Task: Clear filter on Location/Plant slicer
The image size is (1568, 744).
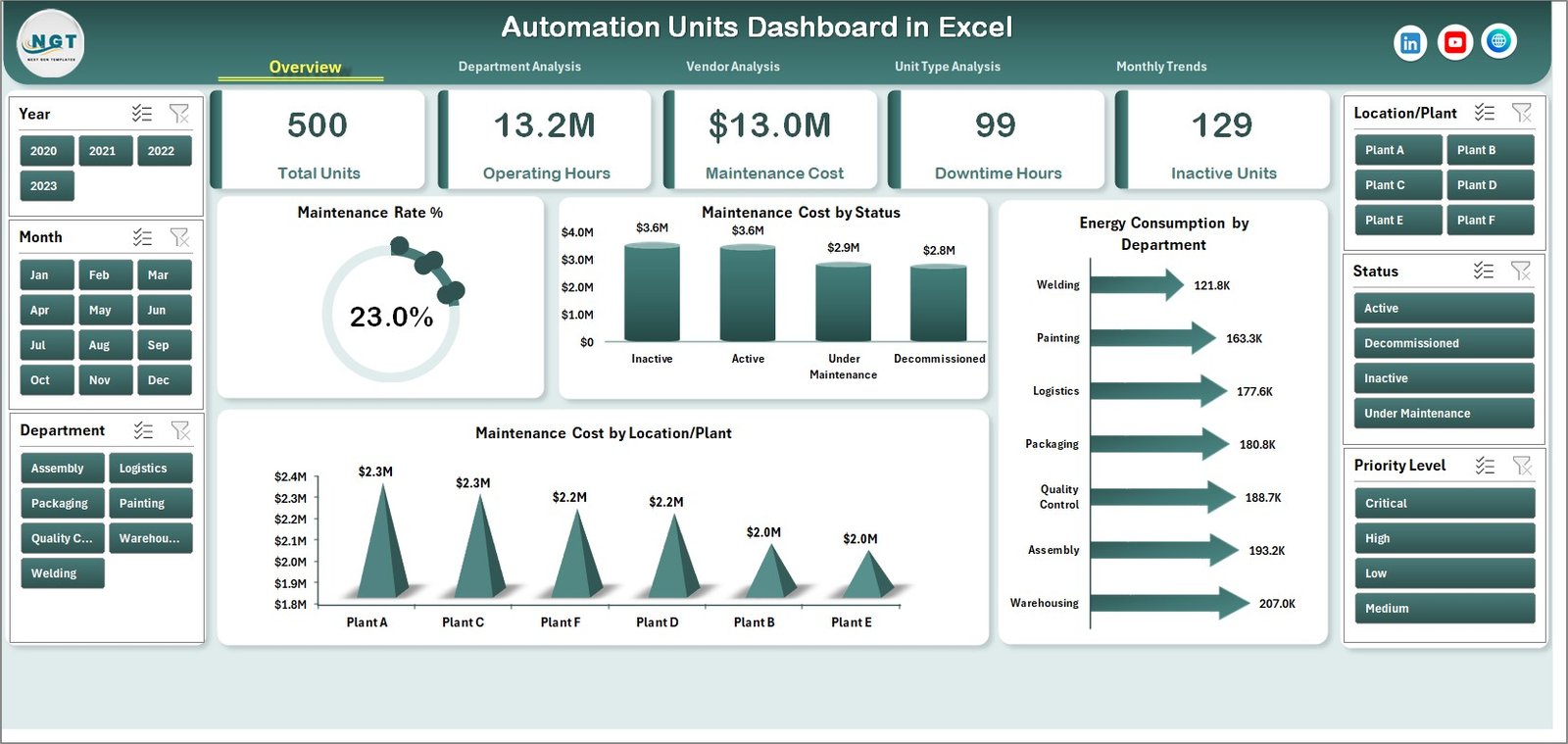Action: (1521, 113)
